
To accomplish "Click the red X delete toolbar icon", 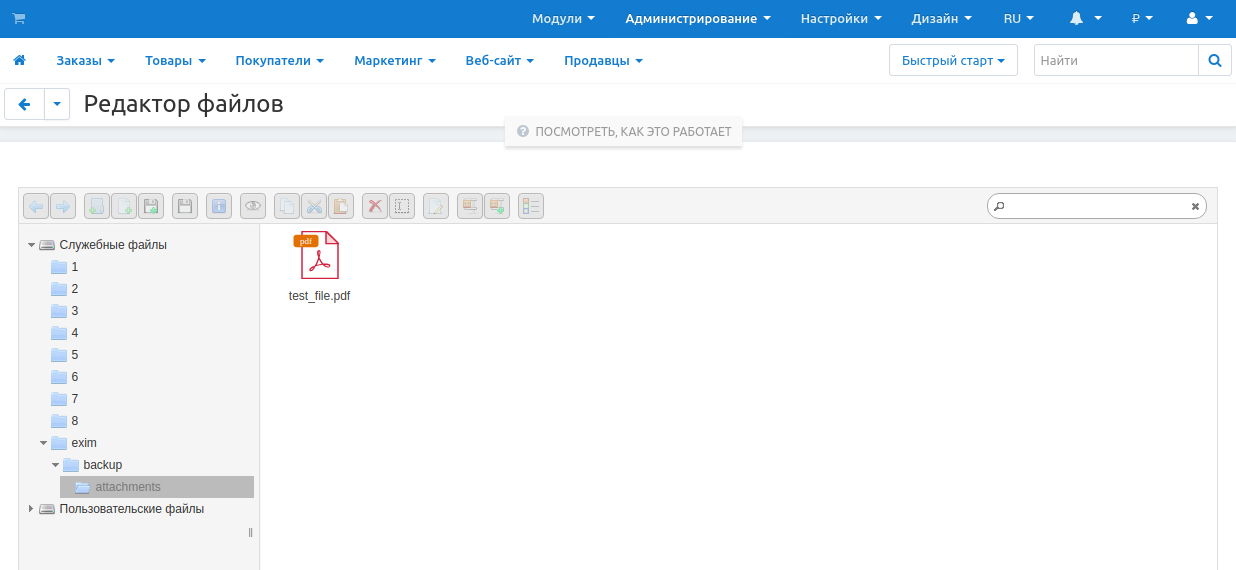I will pos(375,206).
